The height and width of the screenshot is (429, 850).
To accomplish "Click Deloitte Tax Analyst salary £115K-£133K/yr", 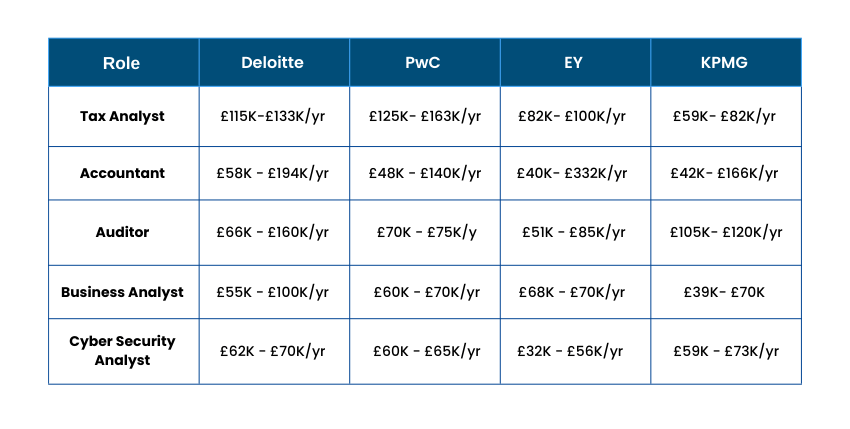I will 272,116.
